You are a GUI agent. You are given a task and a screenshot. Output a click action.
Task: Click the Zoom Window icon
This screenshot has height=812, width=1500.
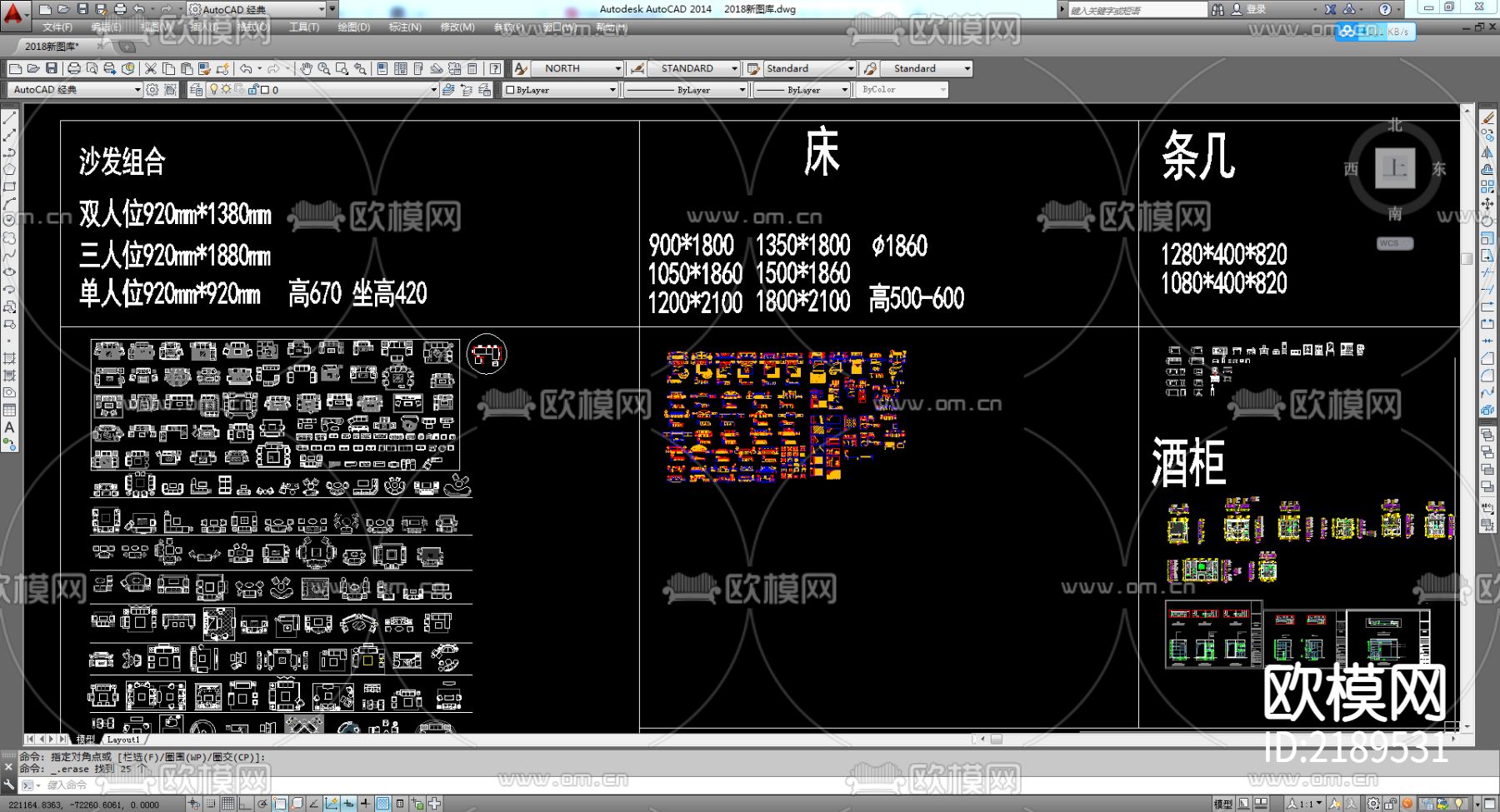point(342,68)
